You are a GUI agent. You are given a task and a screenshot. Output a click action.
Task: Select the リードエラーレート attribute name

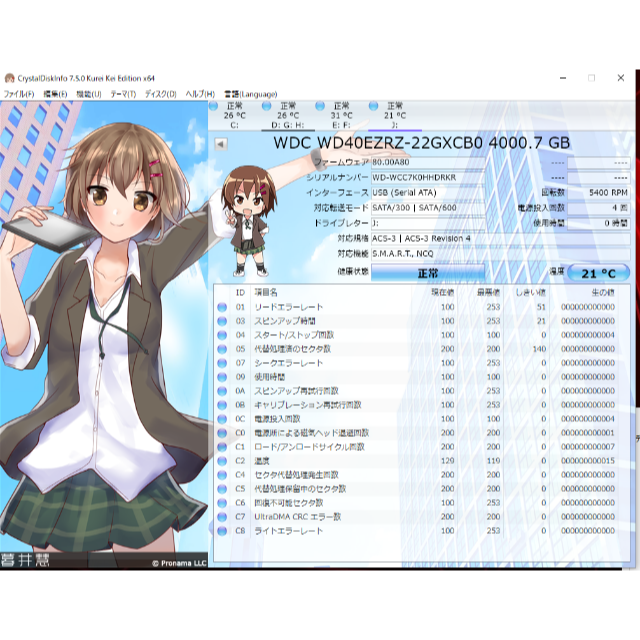coord(289,307)
